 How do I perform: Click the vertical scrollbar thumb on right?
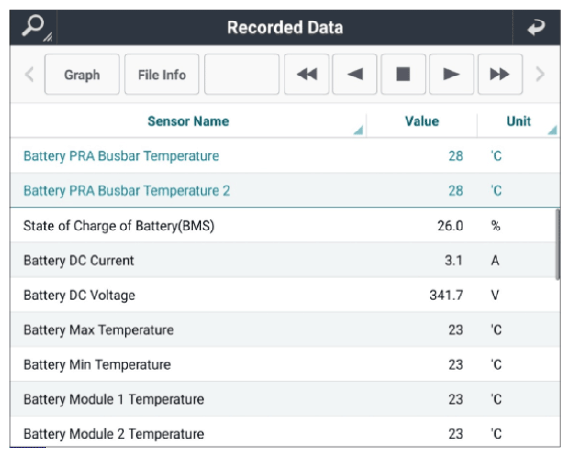(558, 244)
